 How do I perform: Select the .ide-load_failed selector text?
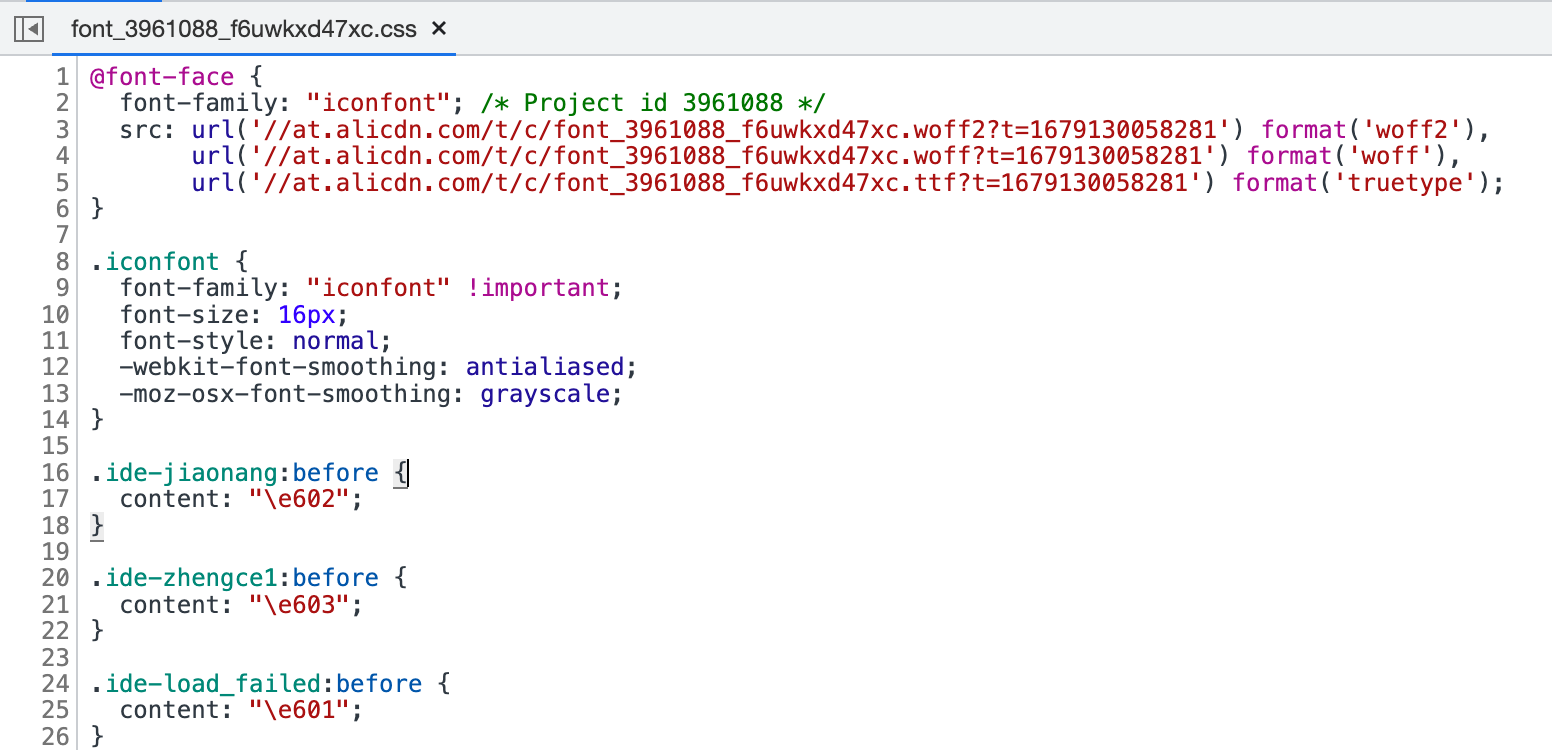point(203,683)
